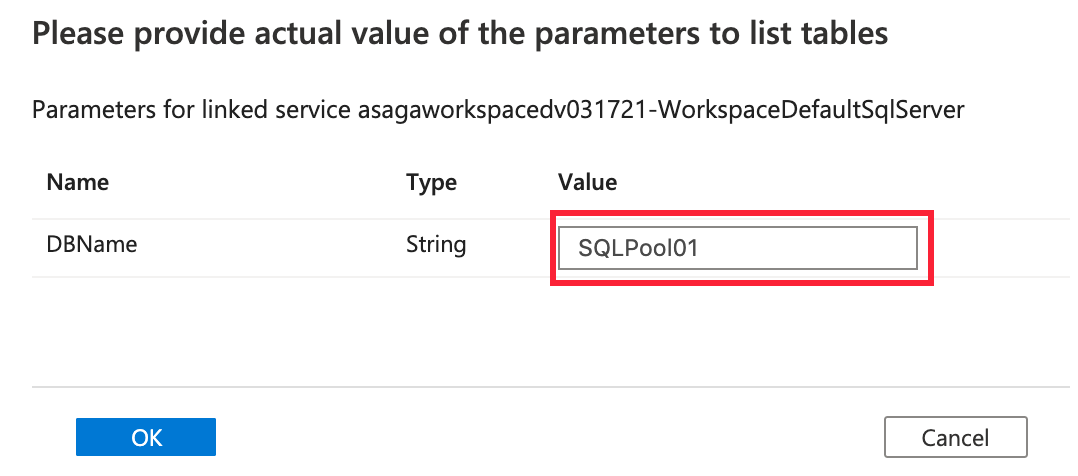Screen dimensions: 1078x476
Task: Click the dialog heading about listing tables
Action: click(460, 34)
